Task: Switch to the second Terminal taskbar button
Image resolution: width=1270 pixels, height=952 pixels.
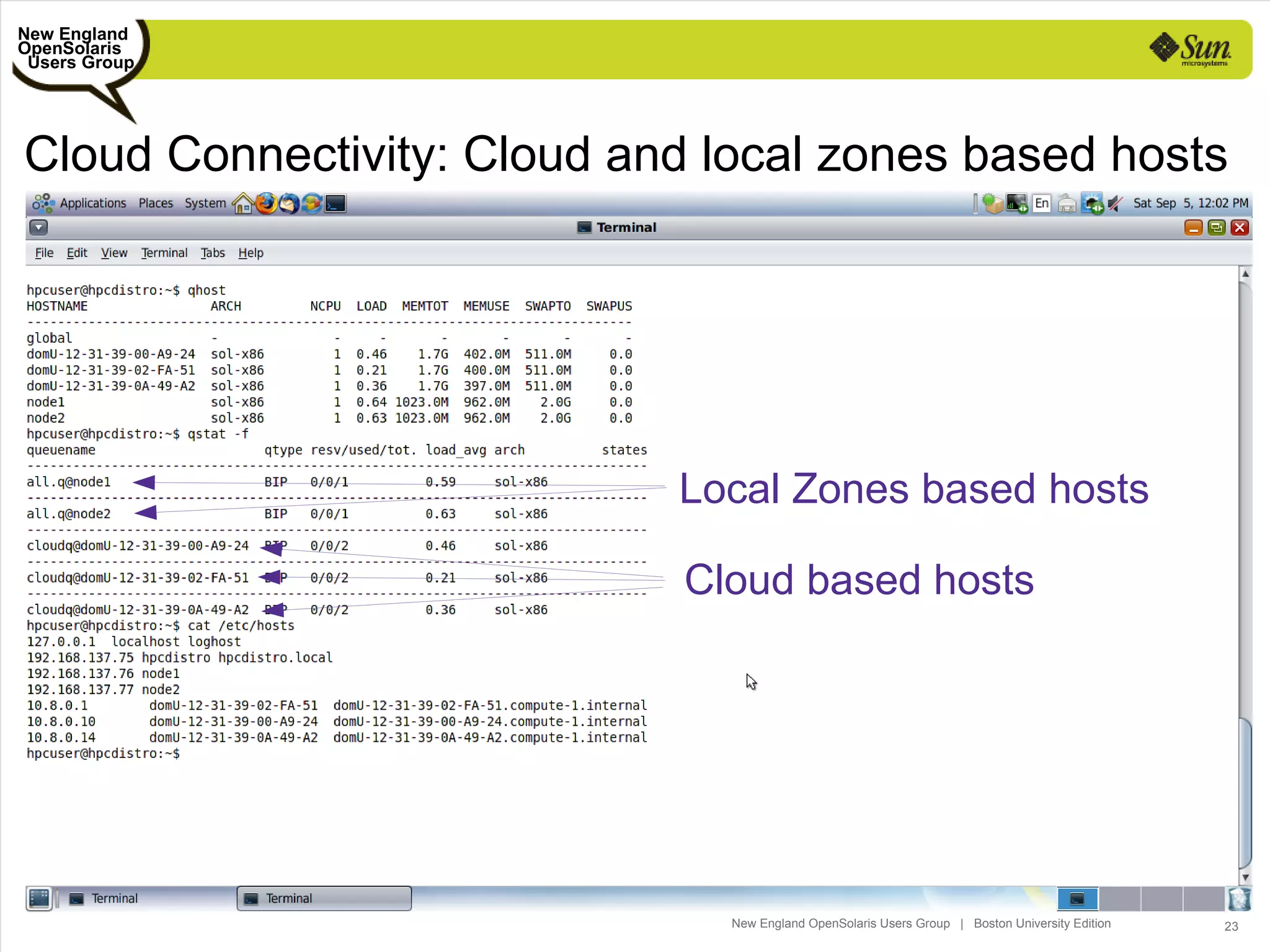Action: click(x=324, y=898)
